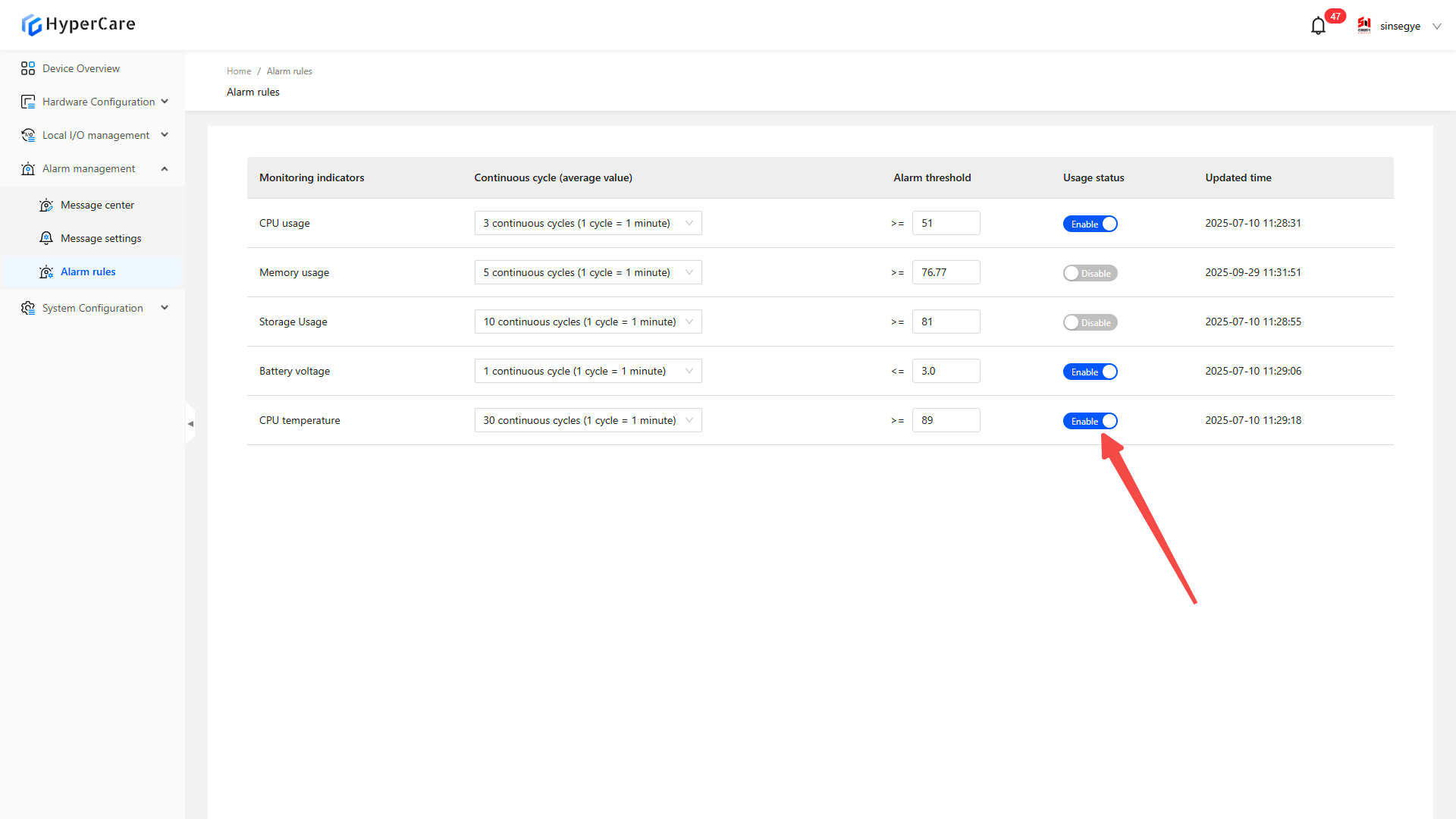This screenshot has width=1456, height=819.
Task: Disable the CPU usage alarm toggle
Action: tap(1090, 224)
